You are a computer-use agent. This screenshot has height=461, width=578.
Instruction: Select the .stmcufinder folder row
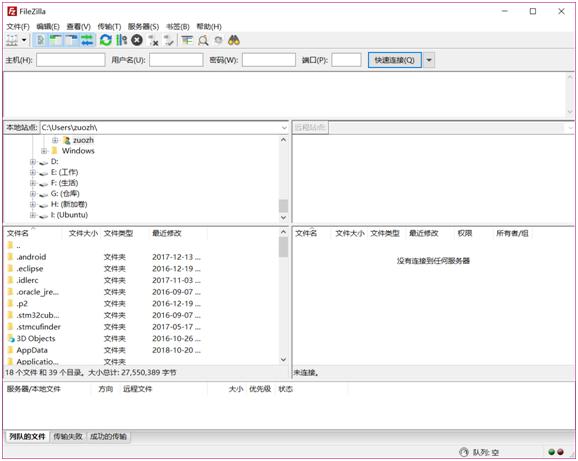coord(142,327)
